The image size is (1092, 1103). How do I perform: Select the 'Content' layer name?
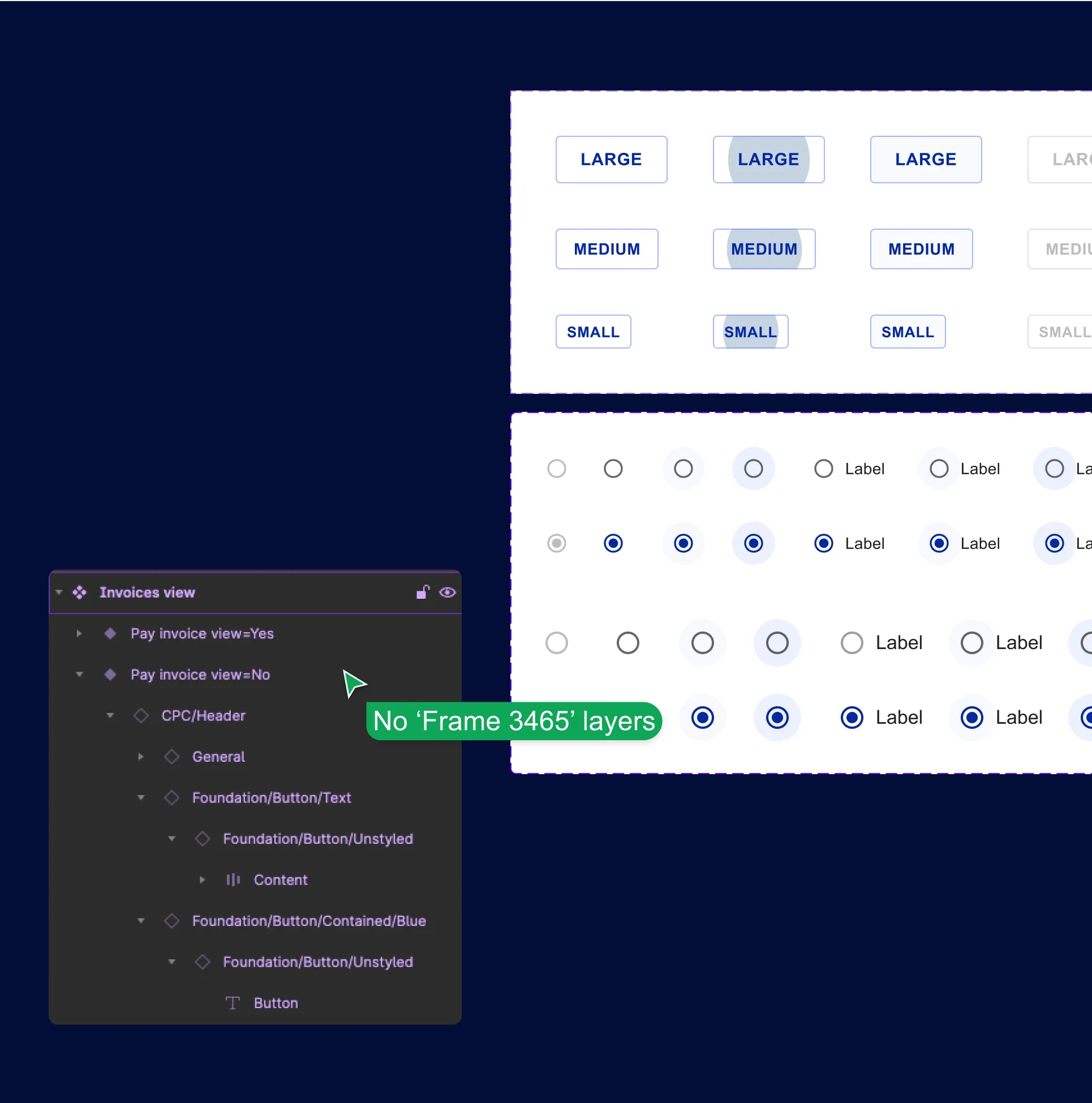tap(281, 880)
